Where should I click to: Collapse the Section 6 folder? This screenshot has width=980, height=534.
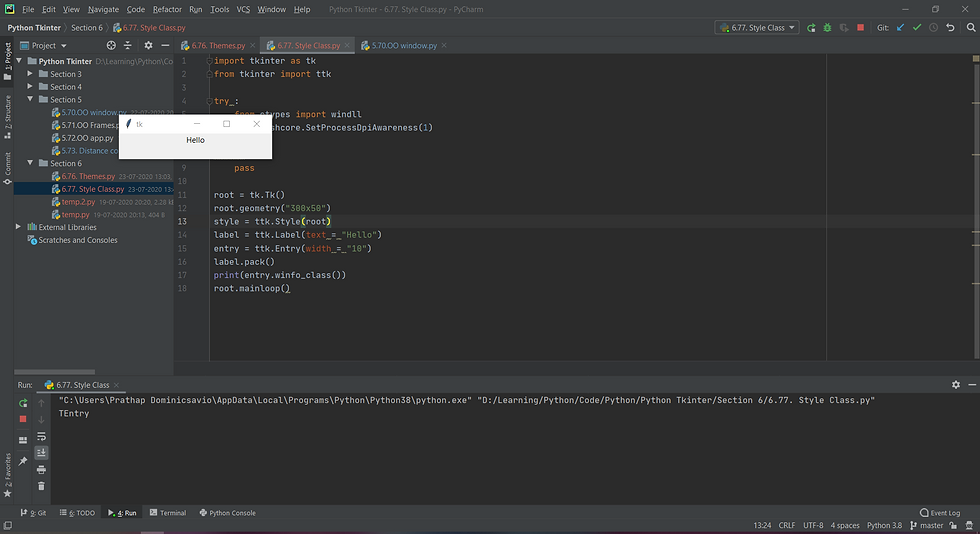tap(30, 163)
